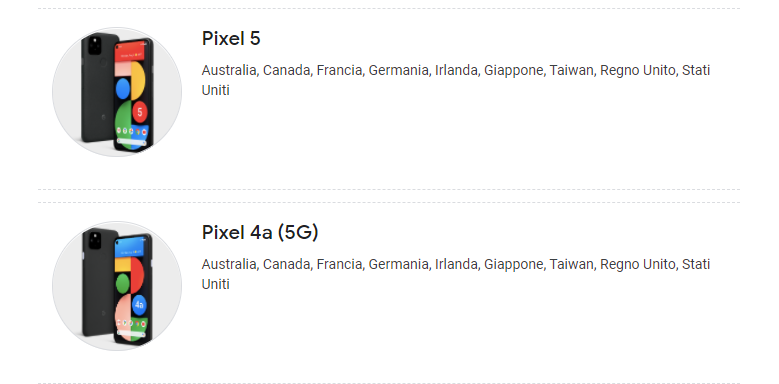Screen dimensions: 779x384
Task: Click the Google G logo on Pixel 5 back
Action: click(x=103, y=118)
